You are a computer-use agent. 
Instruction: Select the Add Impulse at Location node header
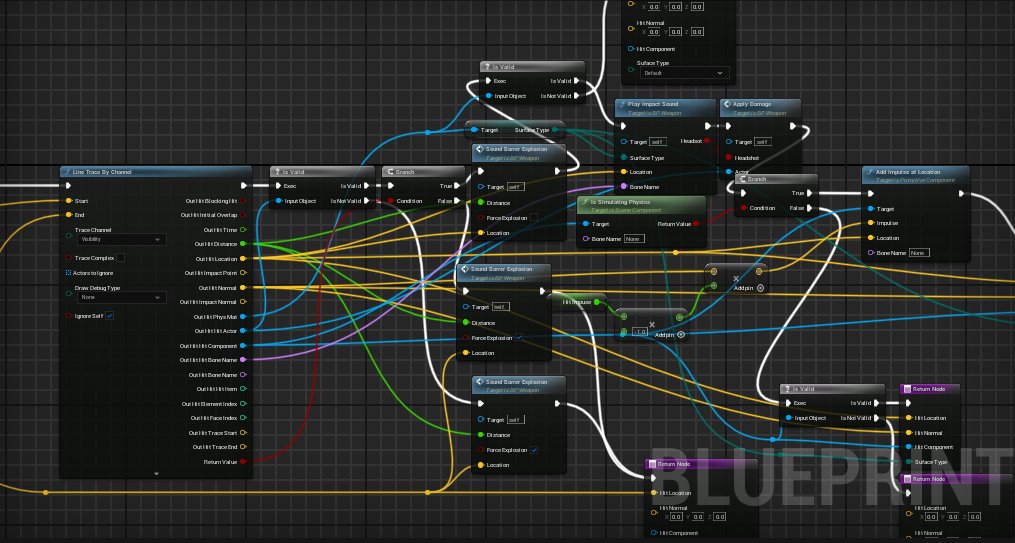point(915,175)
